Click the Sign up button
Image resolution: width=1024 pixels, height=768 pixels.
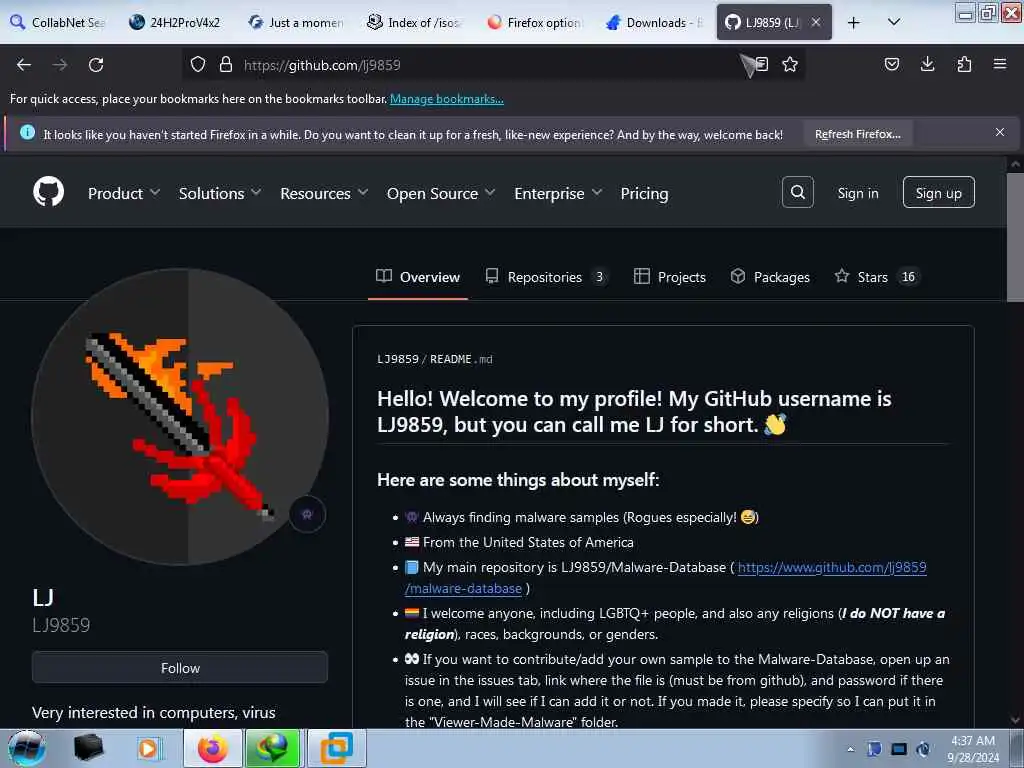[938, 193]
